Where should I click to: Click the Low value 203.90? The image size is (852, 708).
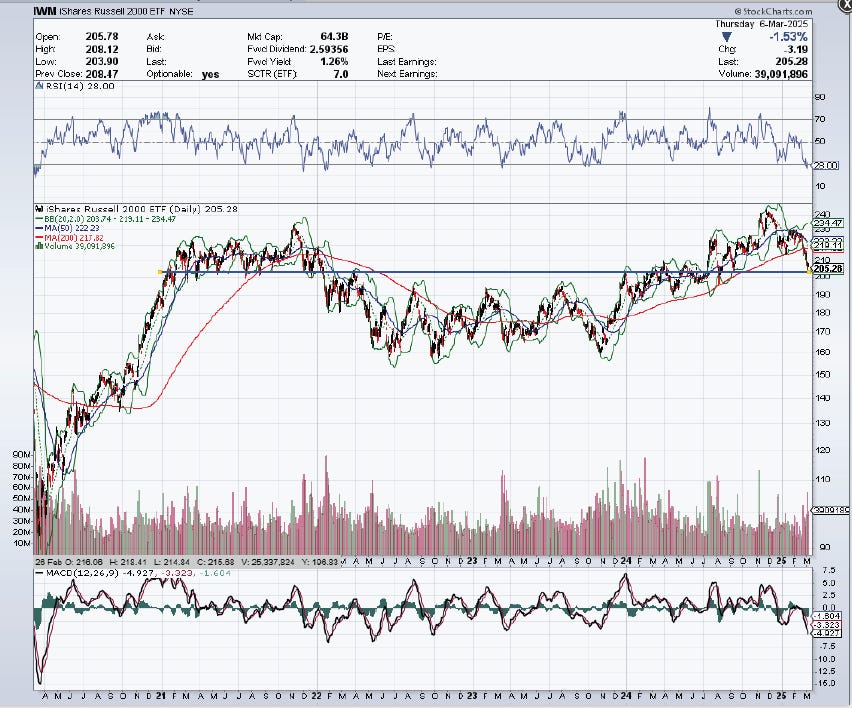(102, 61)
